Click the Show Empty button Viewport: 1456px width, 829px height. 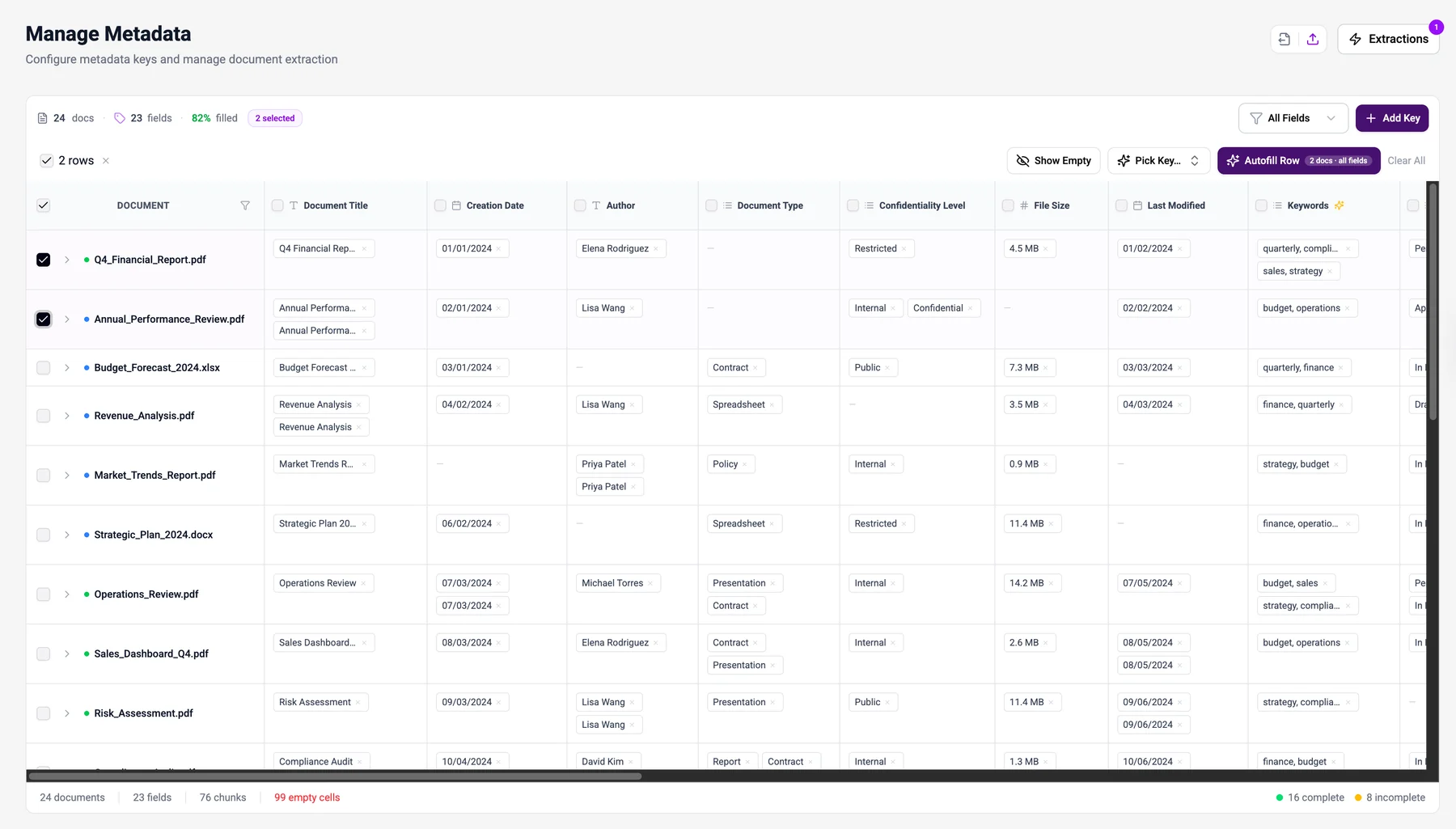(1053, 161)
